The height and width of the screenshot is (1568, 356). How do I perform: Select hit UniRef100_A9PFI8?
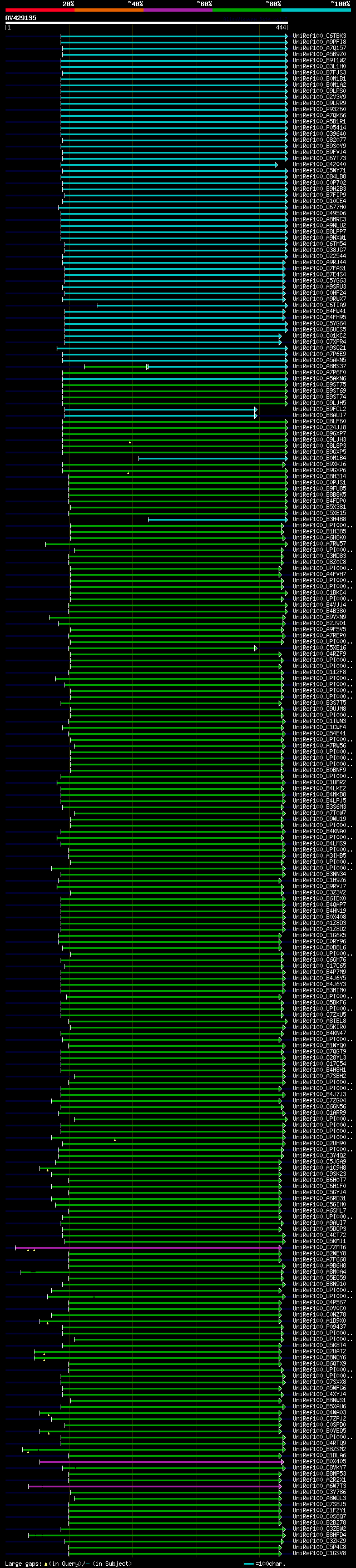(x=319, y=42)
